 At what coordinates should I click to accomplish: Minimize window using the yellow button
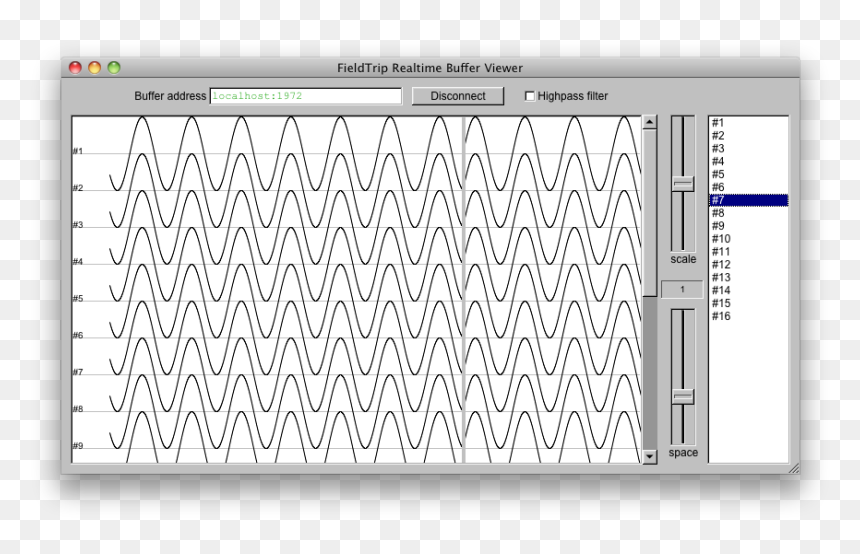coord(94,67)
